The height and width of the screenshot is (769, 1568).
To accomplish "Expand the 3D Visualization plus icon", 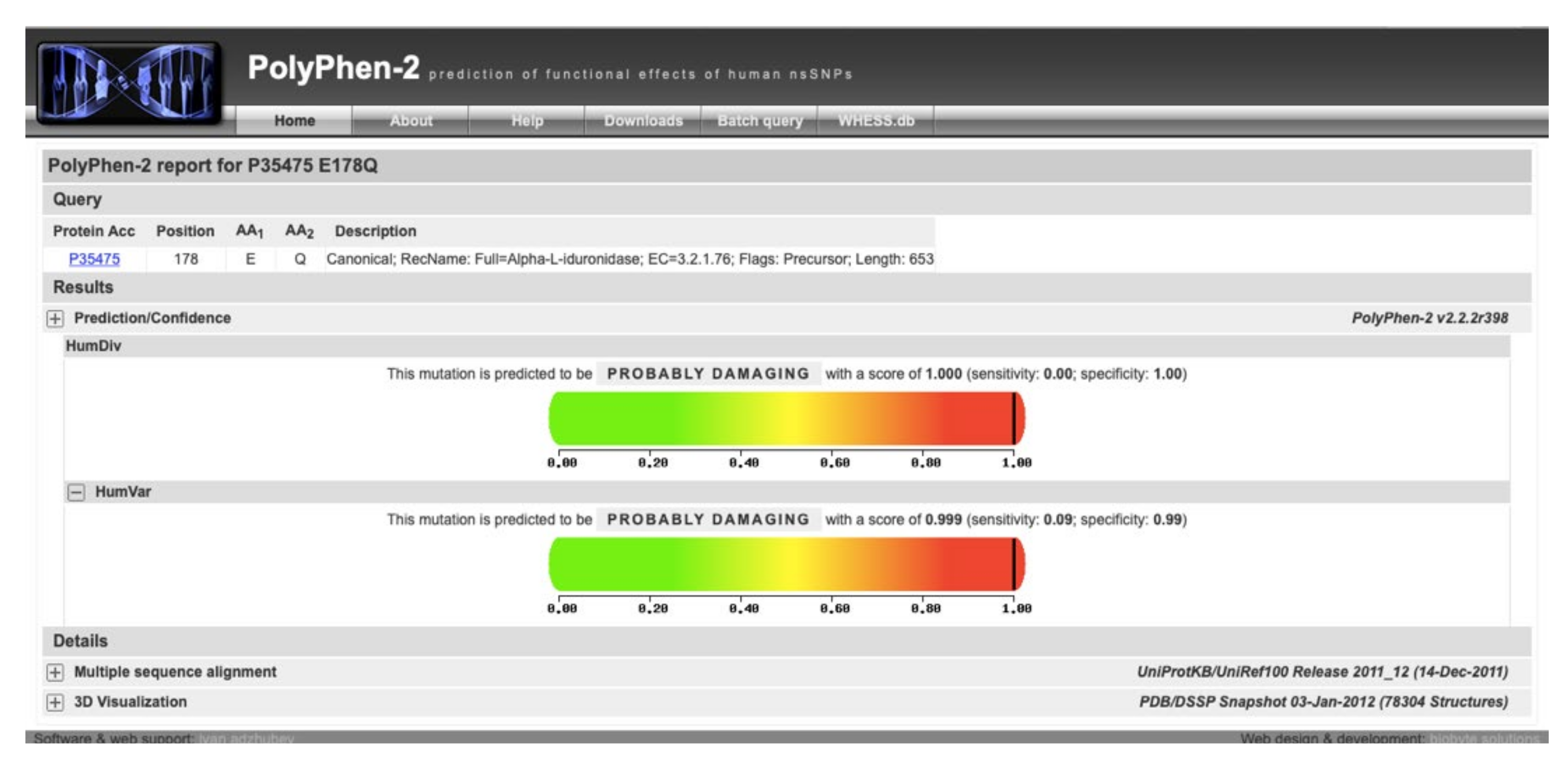I will click(x=55, y=702).
